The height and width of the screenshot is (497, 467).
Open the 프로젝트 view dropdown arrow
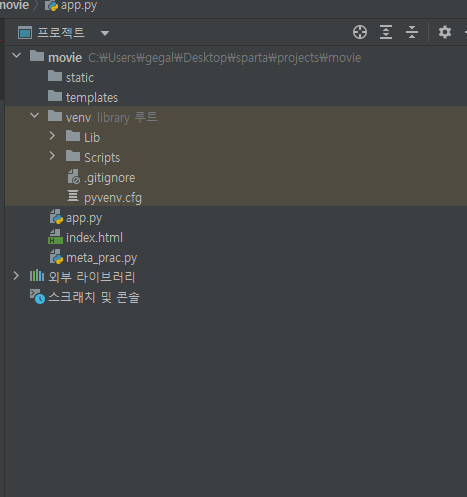click(x=105, y=33)
